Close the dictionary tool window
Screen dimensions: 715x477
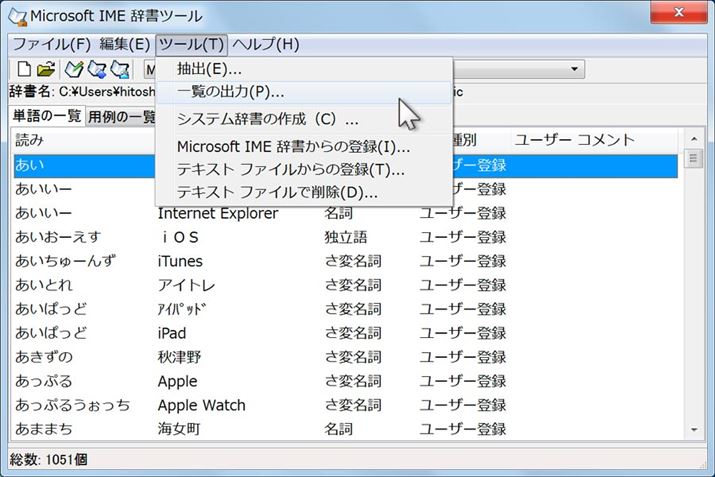coord(679,12)
